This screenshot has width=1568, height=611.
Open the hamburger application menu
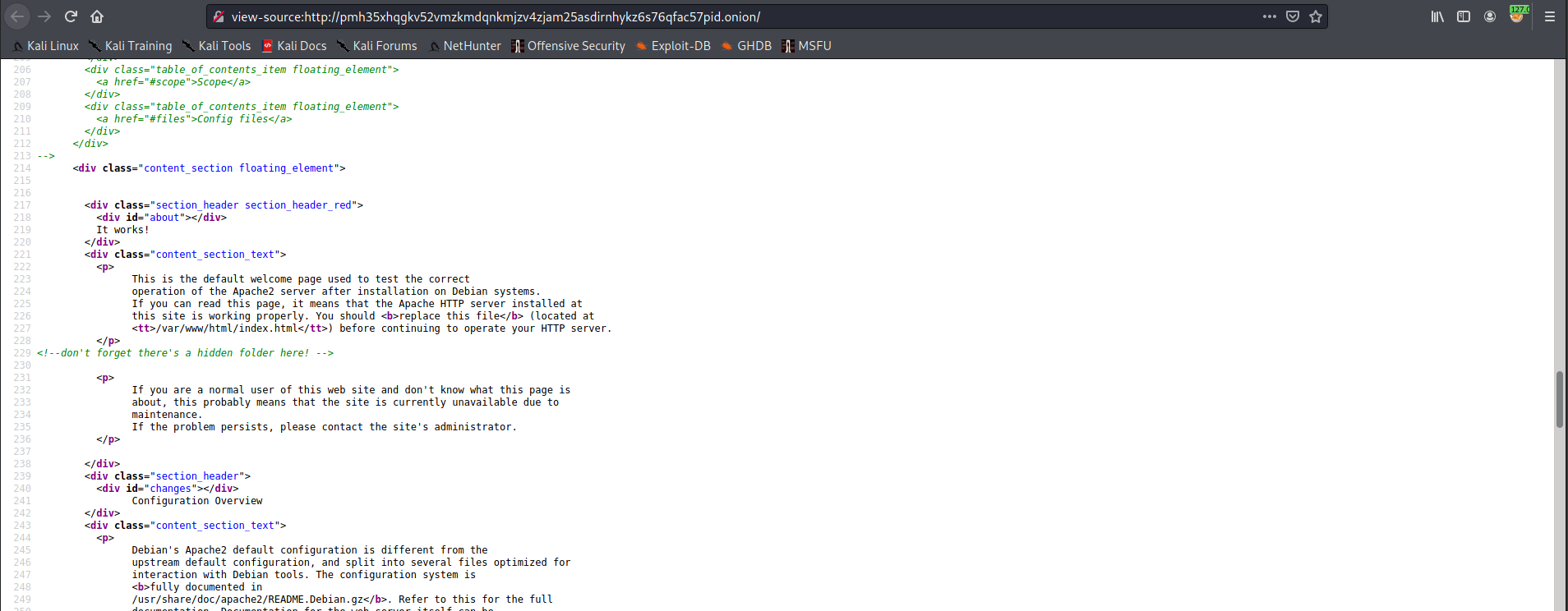[1550, 16]
